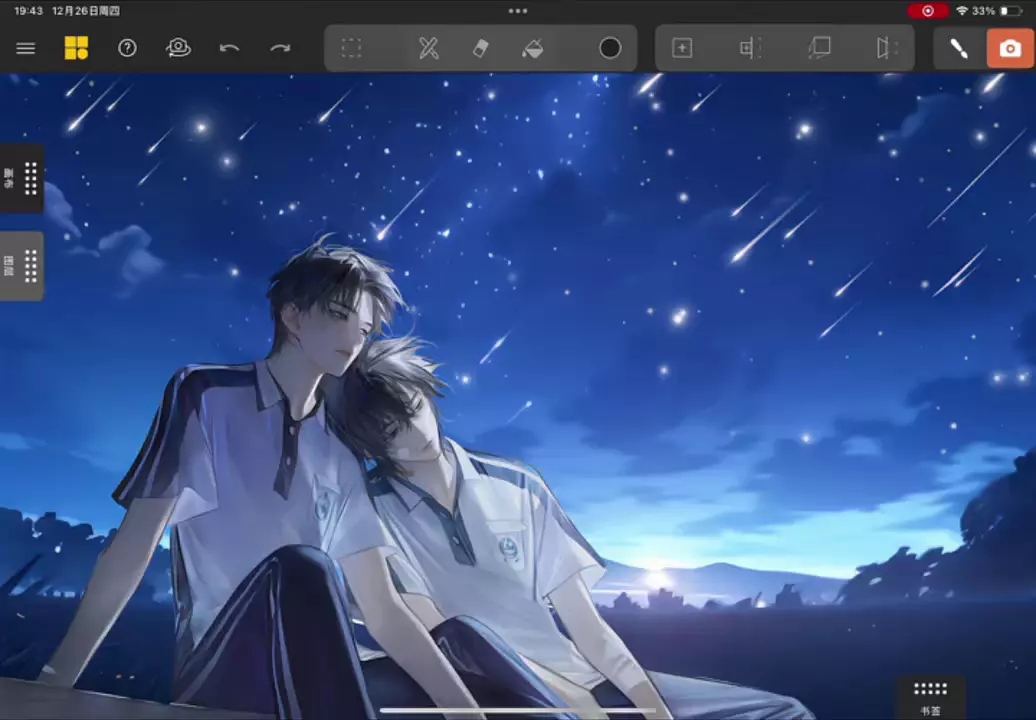1036x720 pixels.
Task: Add a new frame with plus-square icon
Action: click(x=682, y=48)
